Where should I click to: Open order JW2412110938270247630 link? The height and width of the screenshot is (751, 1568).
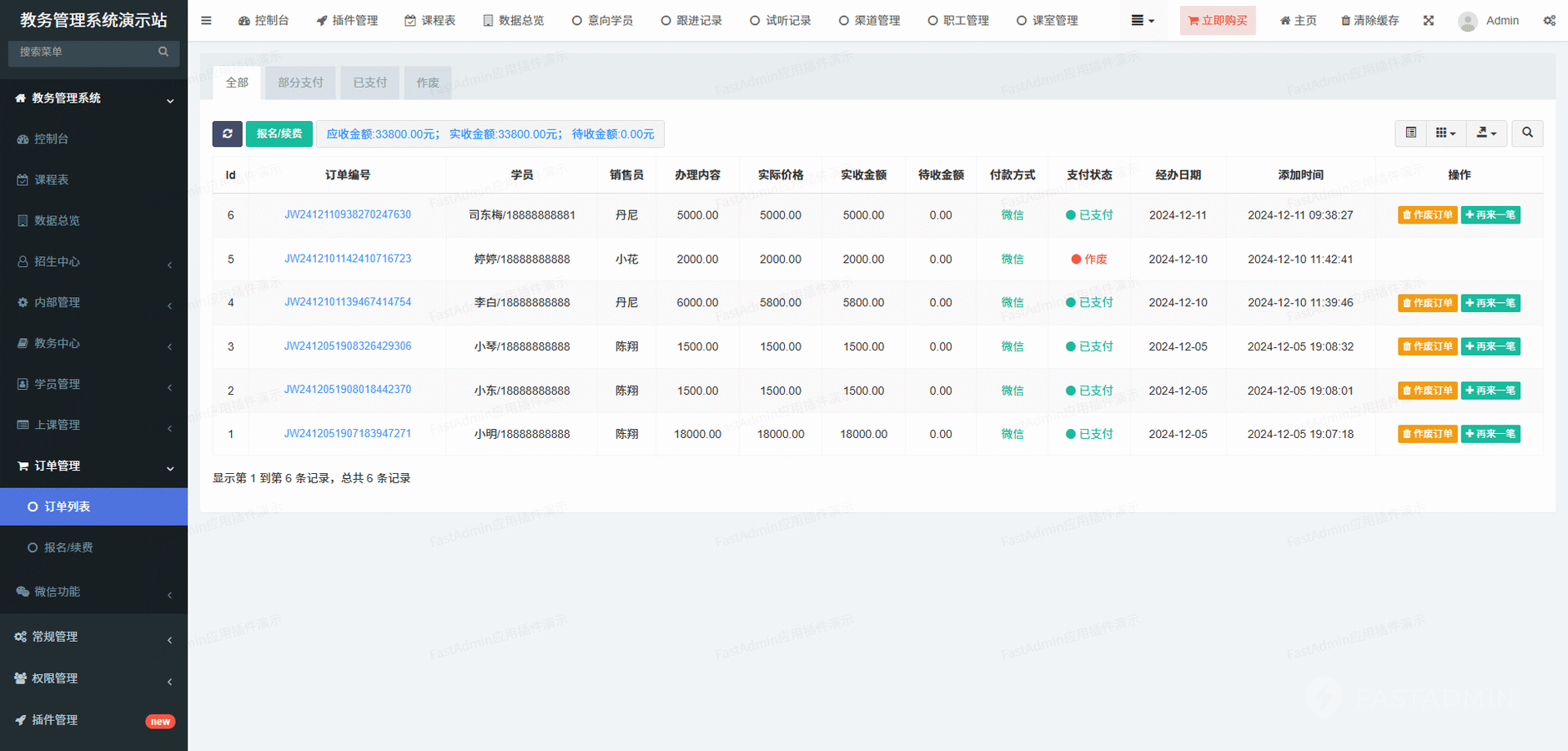(347, 214)
